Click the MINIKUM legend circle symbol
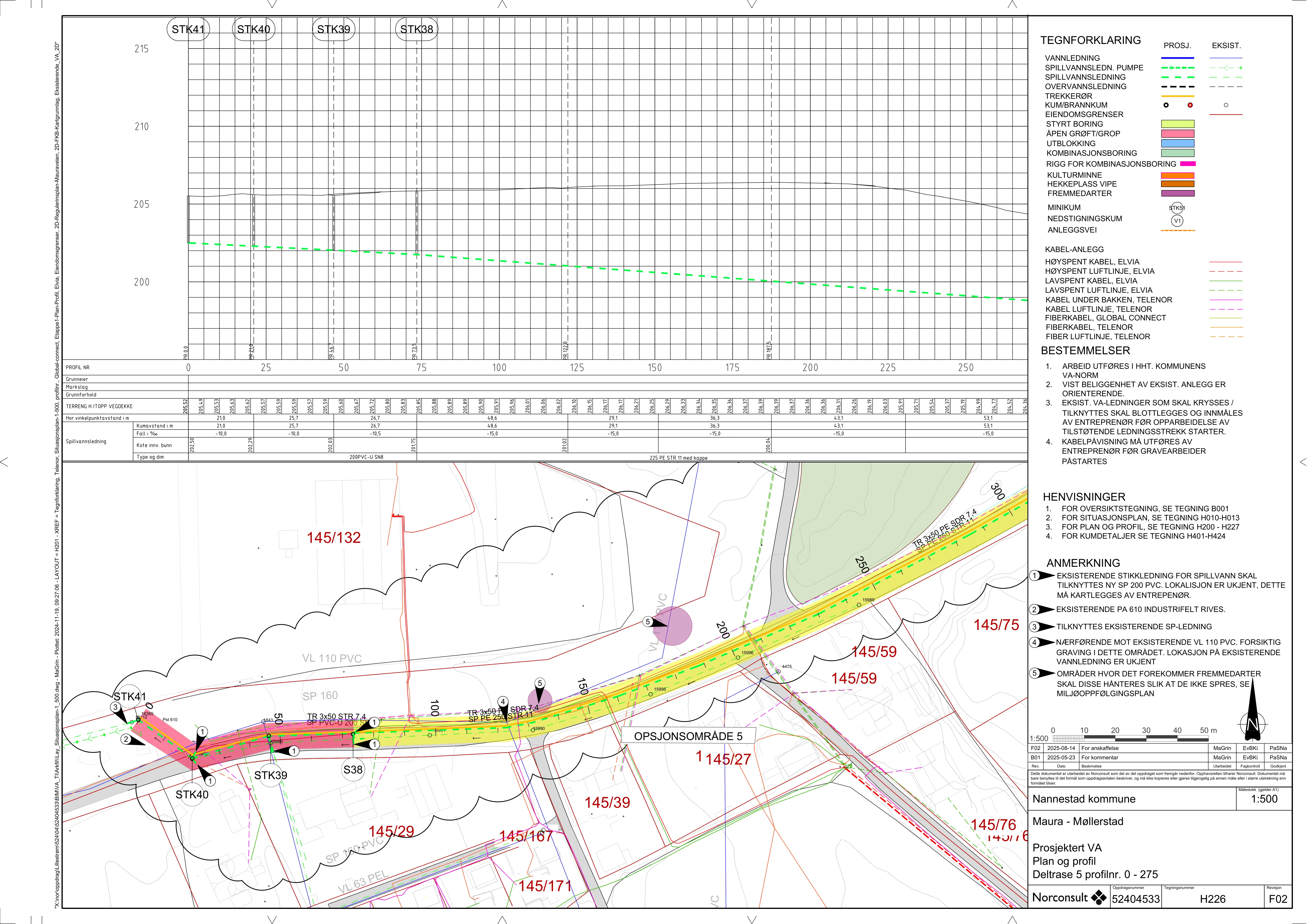 click(x=1177, y=208)
